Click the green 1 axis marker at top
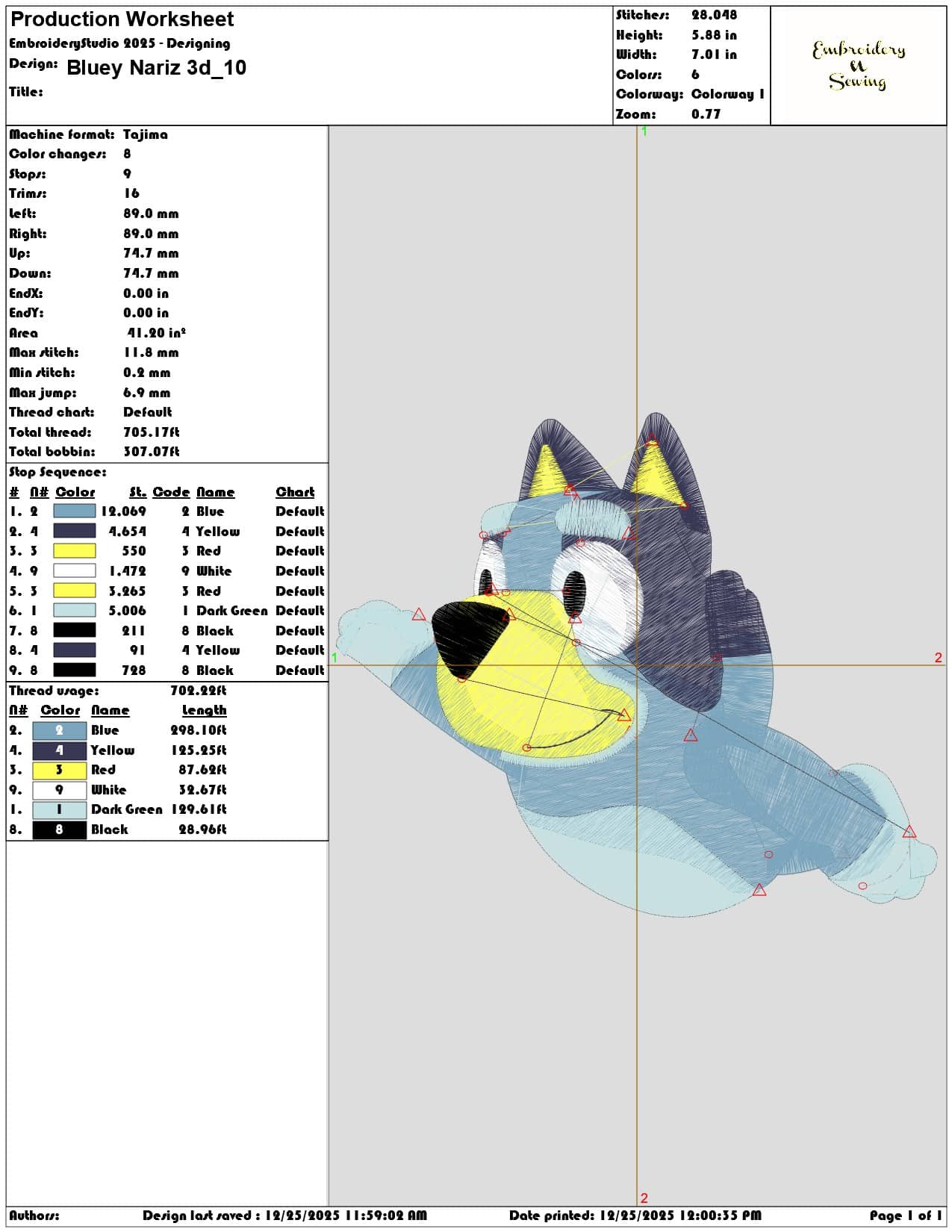Viewport: 952px width, 1232px height. tap(644, 131)
